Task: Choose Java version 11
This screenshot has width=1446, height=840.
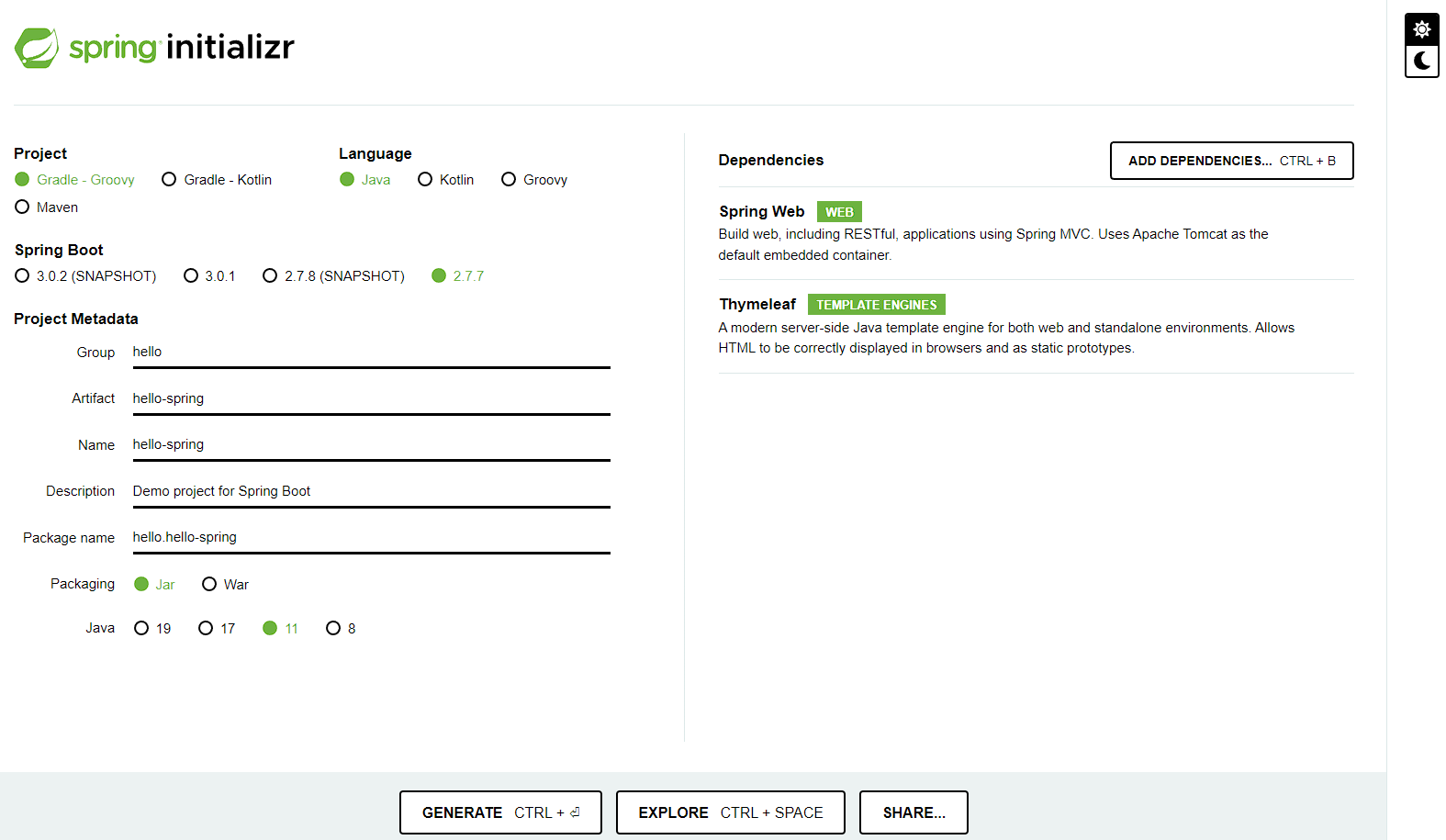Action: 280,629
